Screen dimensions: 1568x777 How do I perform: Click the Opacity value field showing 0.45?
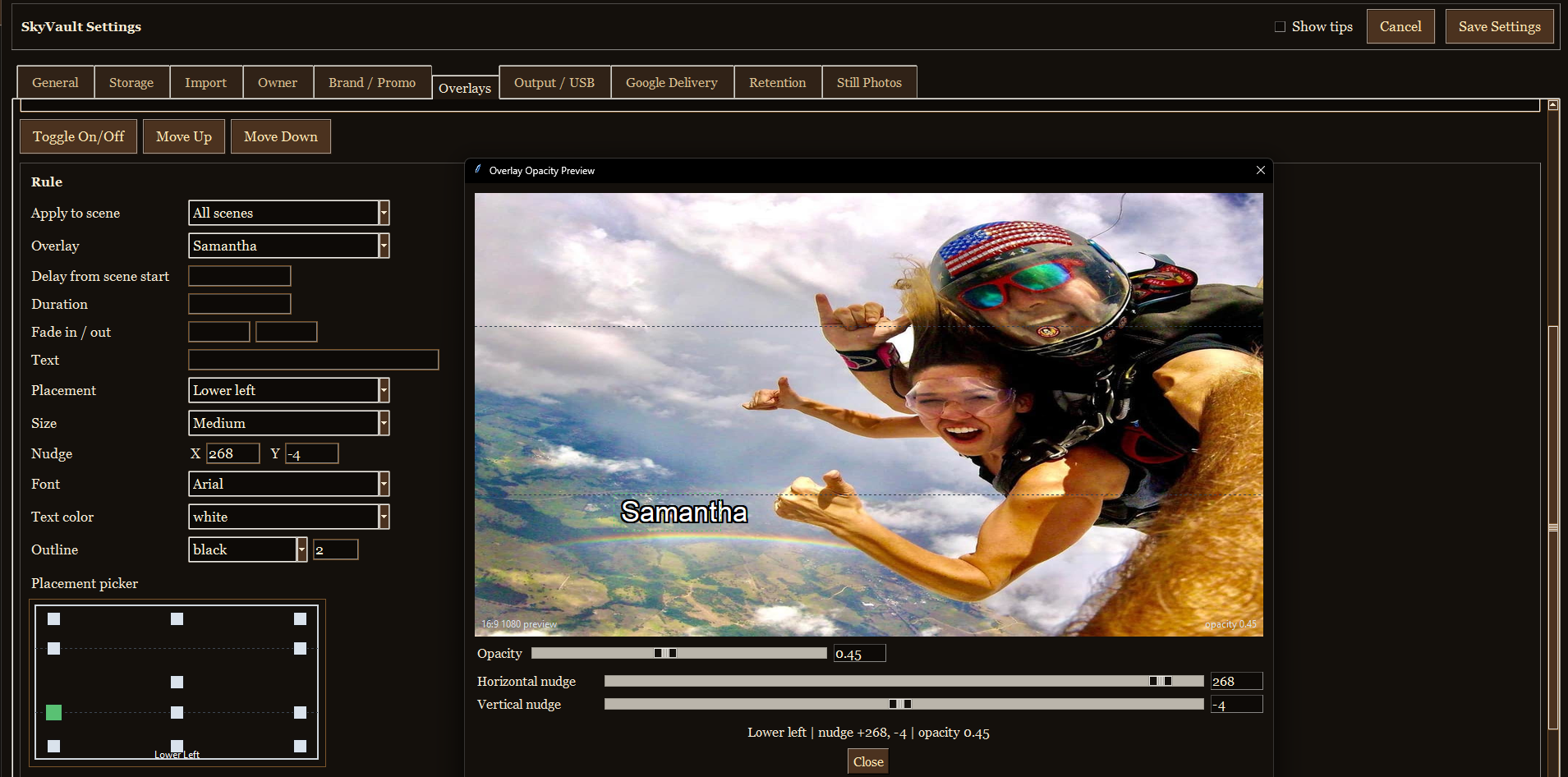pos(860,654)
